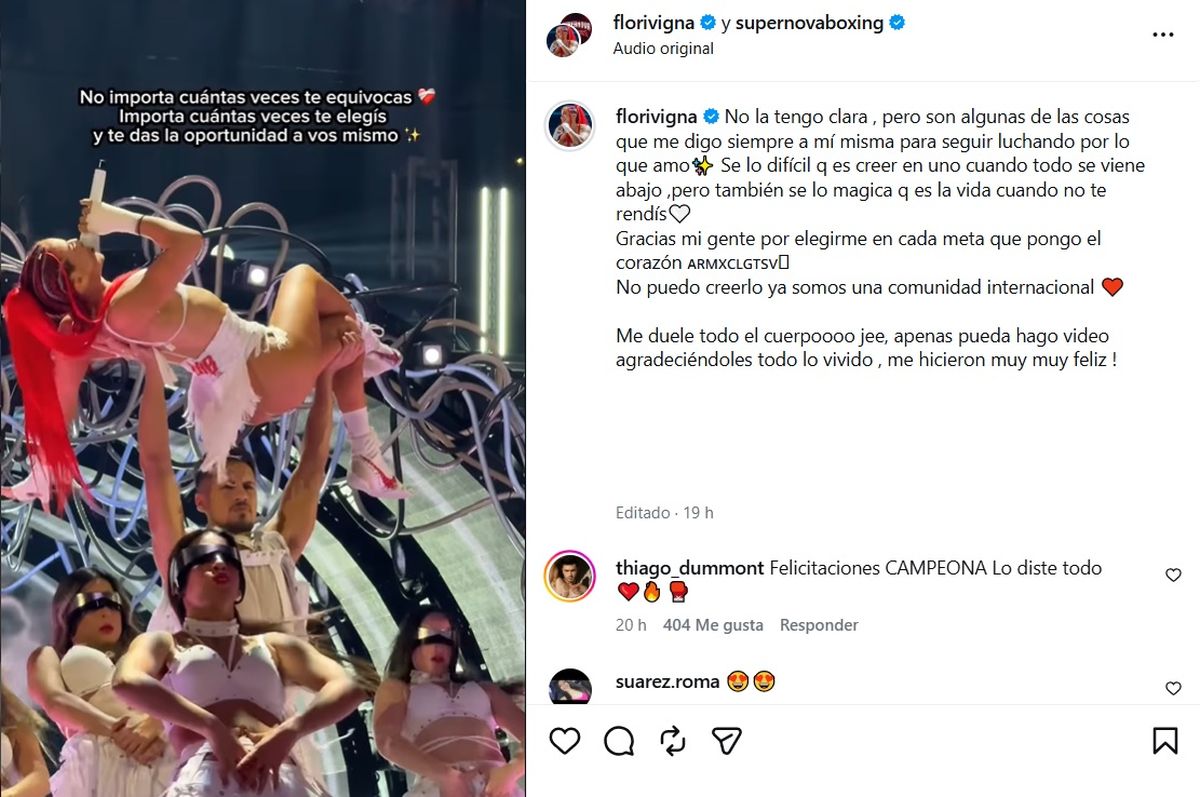Image resolution: width=1200 pixels, height=797 pixels.
Task: Click florivigna's avatar beside the caption
Action: 570,125
